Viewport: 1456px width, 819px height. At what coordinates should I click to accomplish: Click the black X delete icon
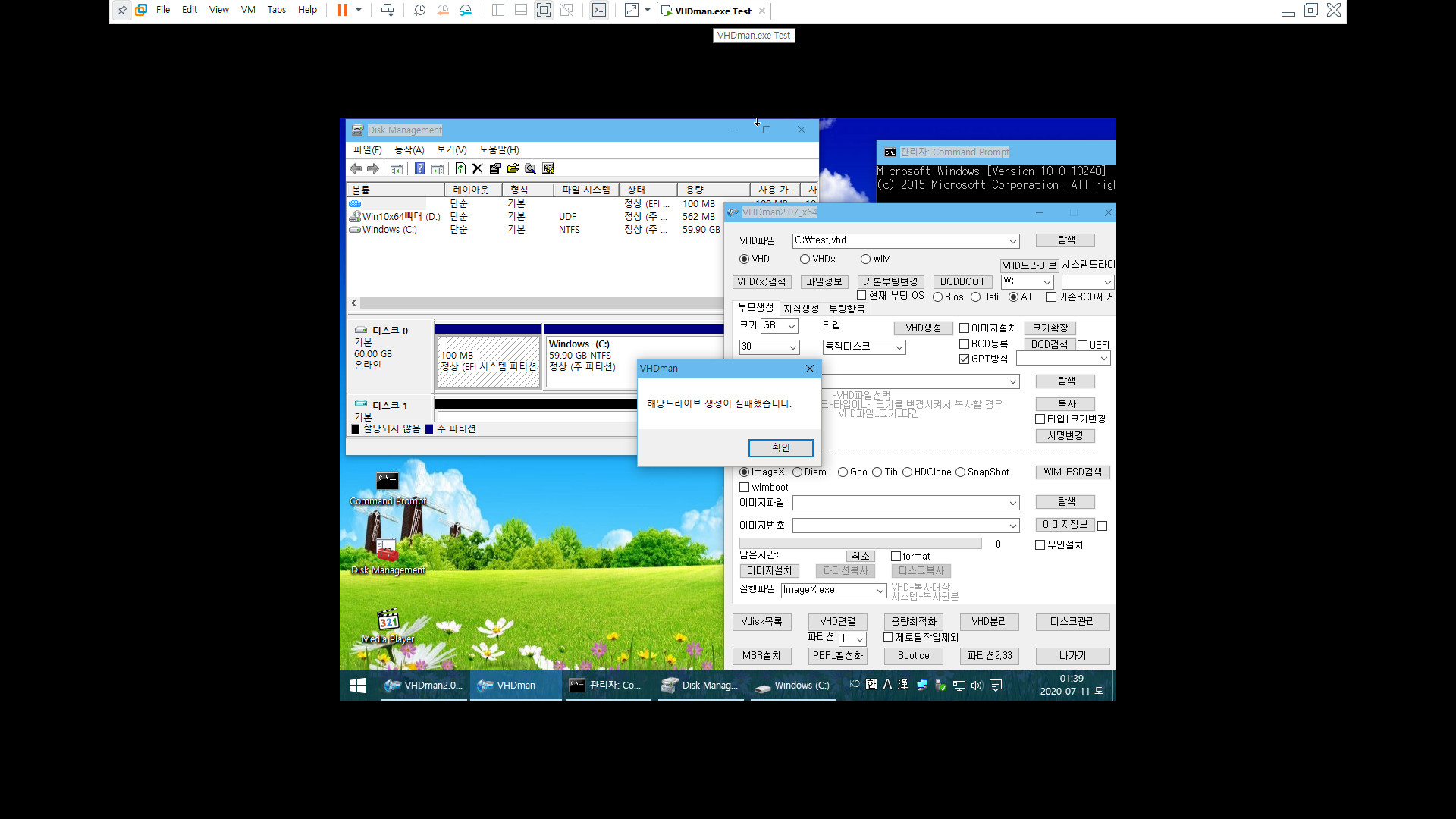coord(478,168)
